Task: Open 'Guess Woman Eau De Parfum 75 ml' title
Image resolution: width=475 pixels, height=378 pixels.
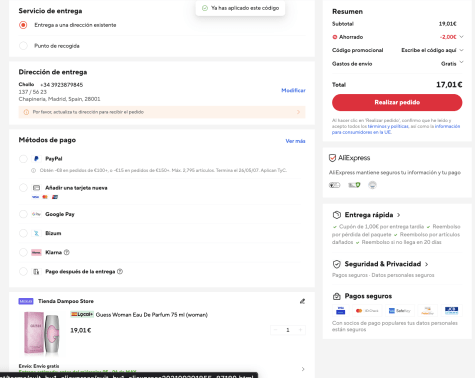Action: click(x=152, y=315)
